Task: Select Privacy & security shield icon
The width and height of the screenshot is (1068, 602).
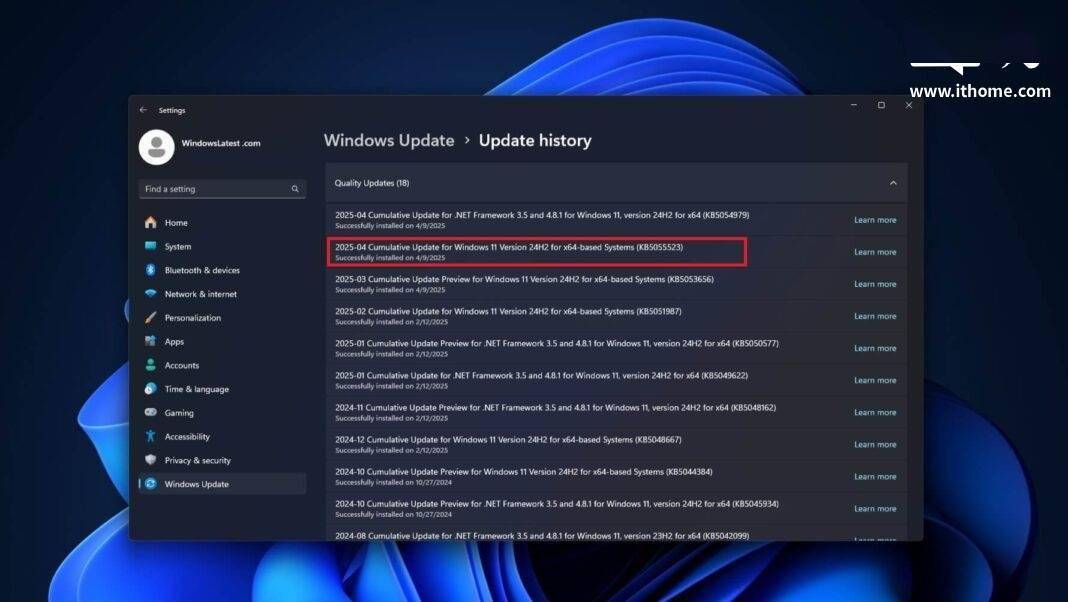Action: (151, 460)
